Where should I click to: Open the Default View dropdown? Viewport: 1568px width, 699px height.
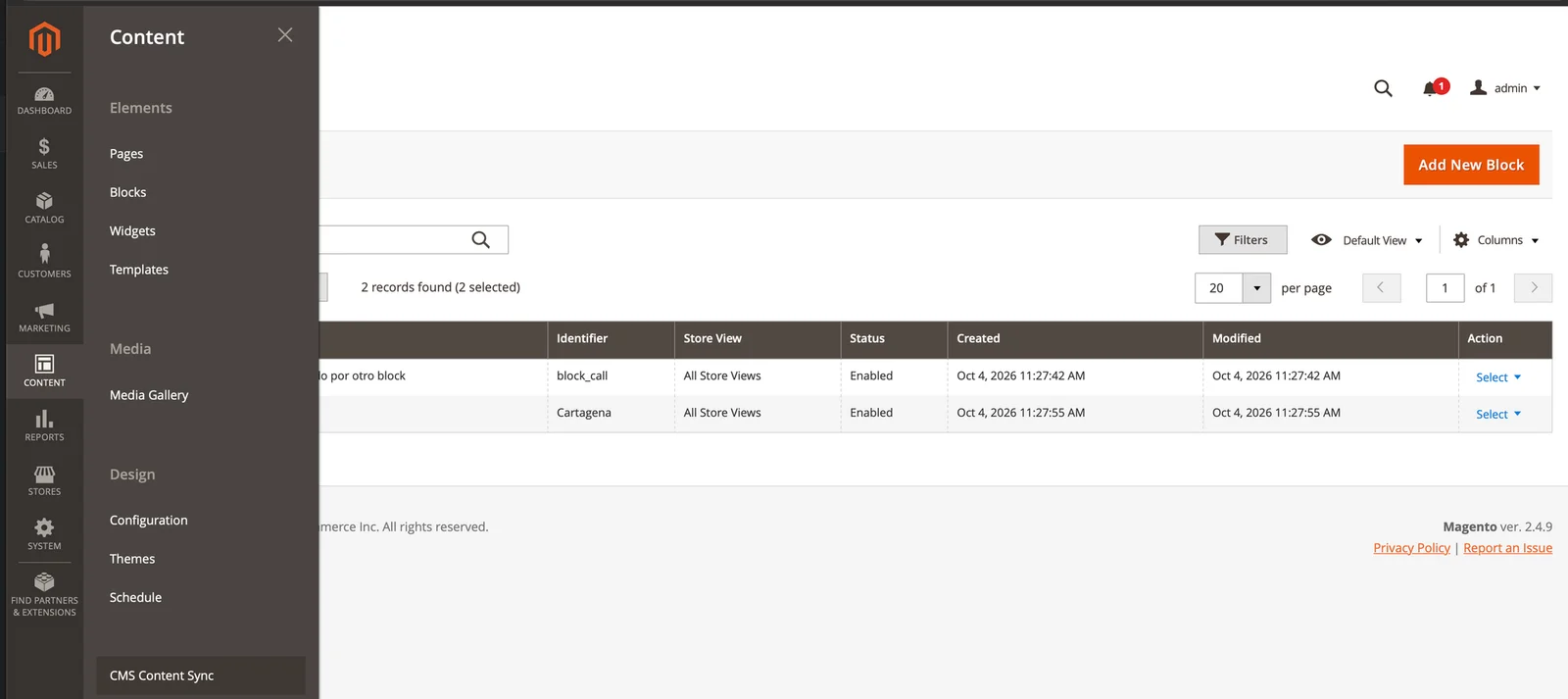click(1366, 240)
